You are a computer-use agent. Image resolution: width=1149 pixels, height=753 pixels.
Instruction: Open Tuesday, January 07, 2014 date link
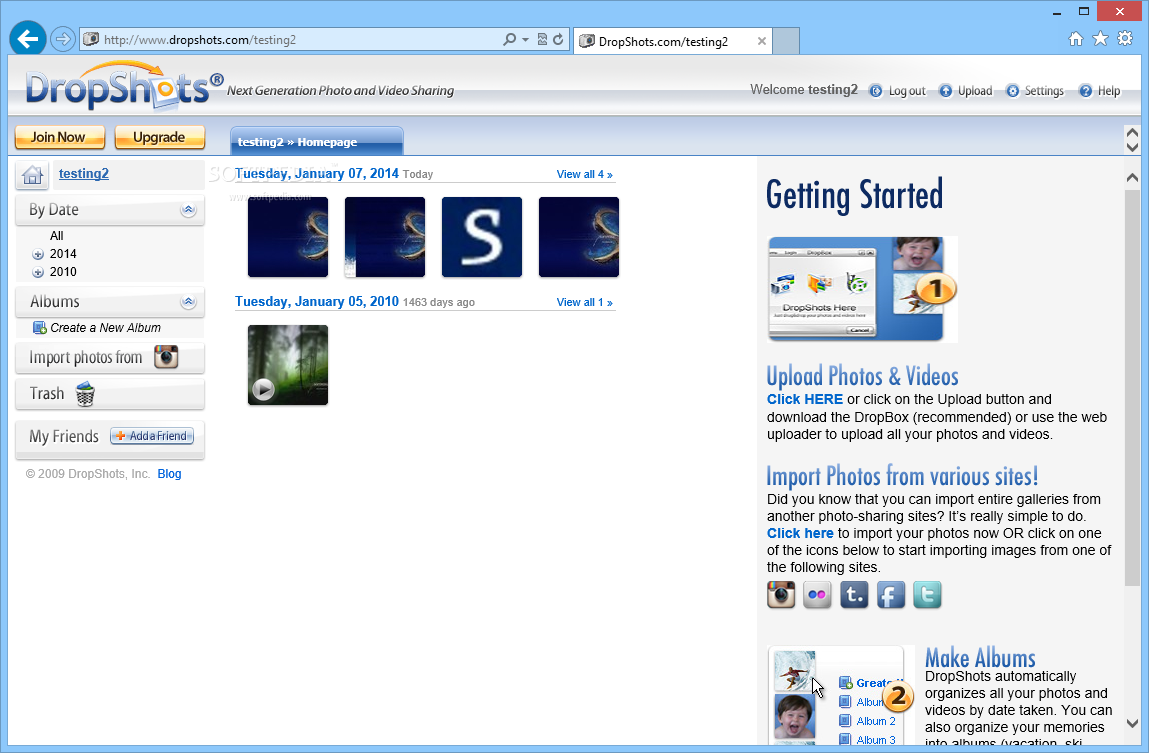[x=317, y=174]
